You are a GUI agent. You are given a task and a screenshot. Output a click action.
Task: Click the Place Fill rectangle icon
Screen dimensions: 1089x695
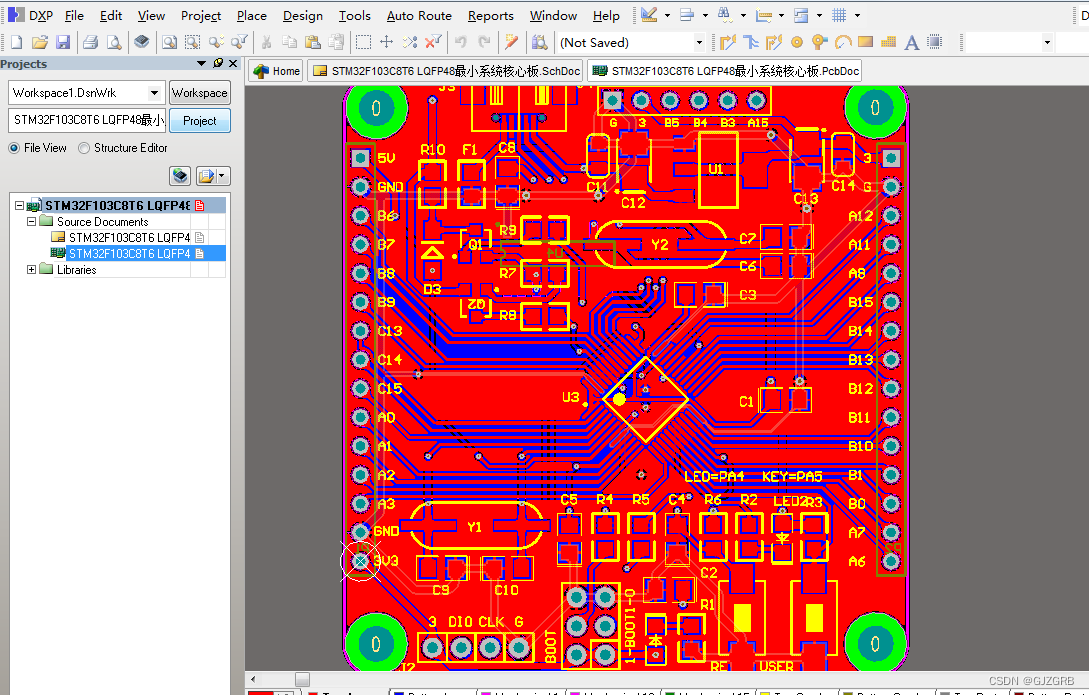coord(865,42)
